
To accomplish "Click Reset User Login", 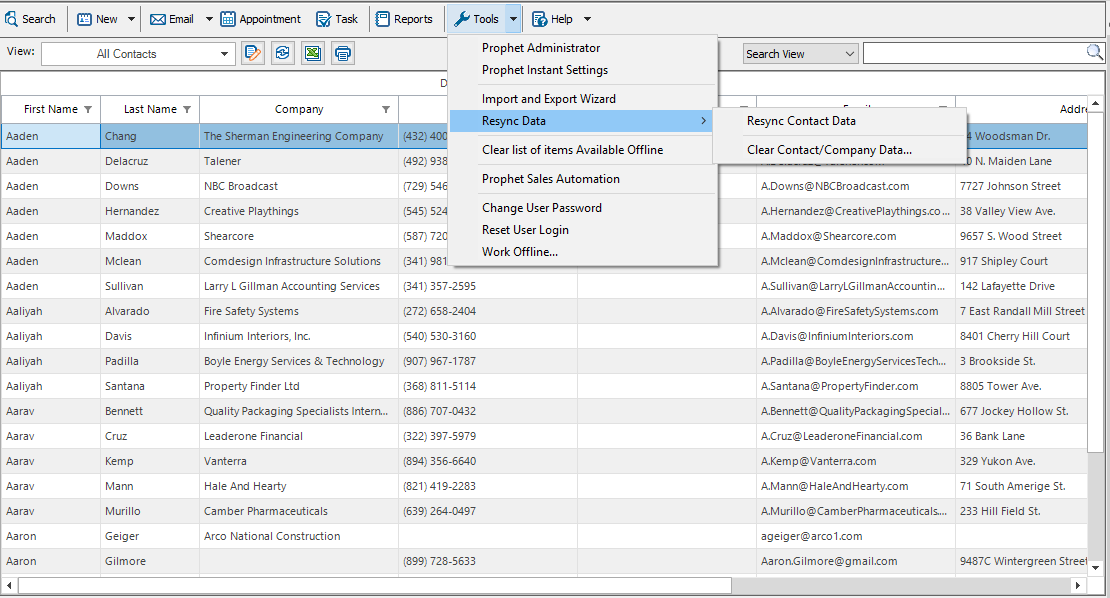I will point(525,230).
